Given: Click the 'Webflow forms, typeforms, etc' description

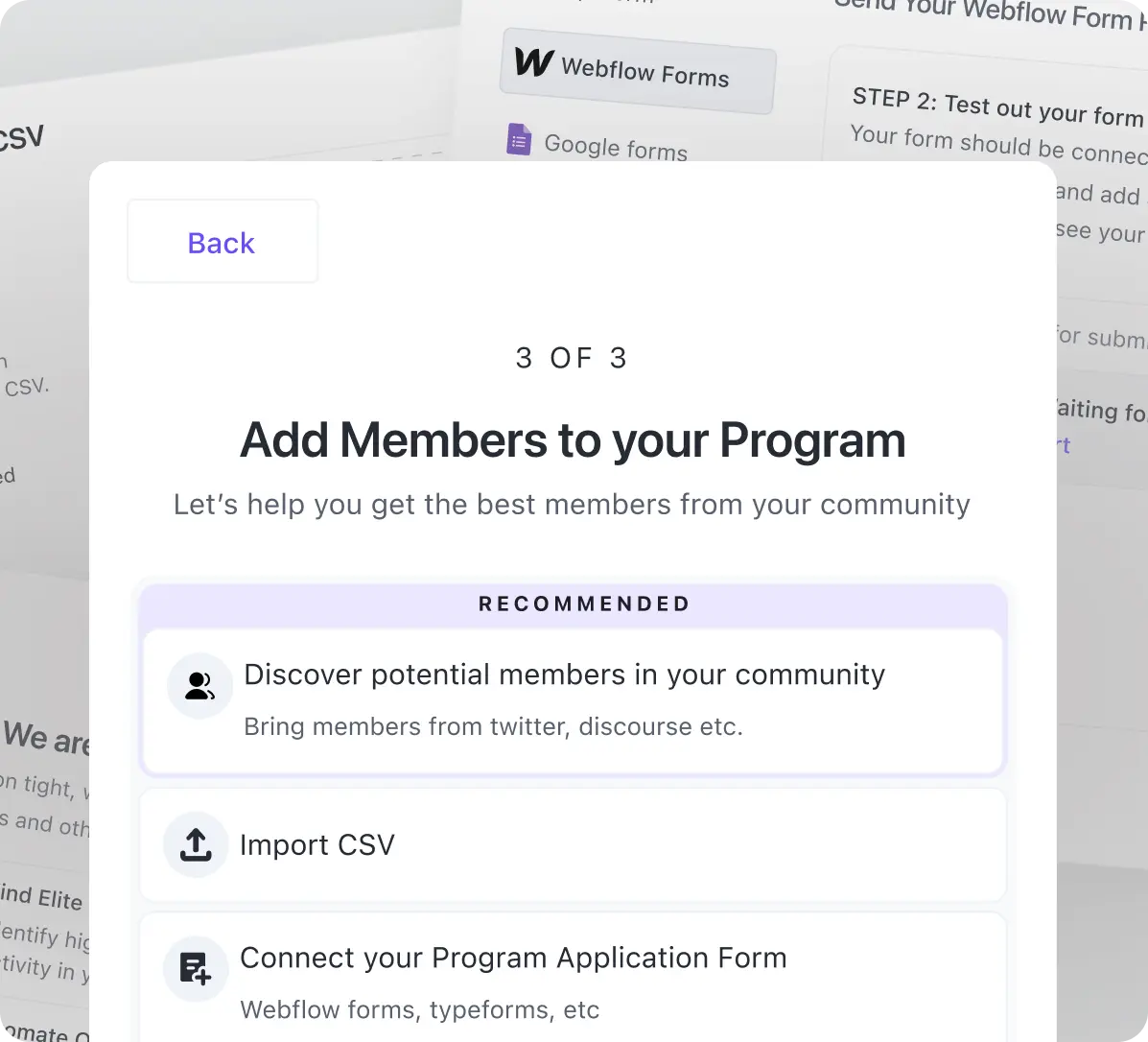Looking at the screenshot, I should pos(419,1009).
